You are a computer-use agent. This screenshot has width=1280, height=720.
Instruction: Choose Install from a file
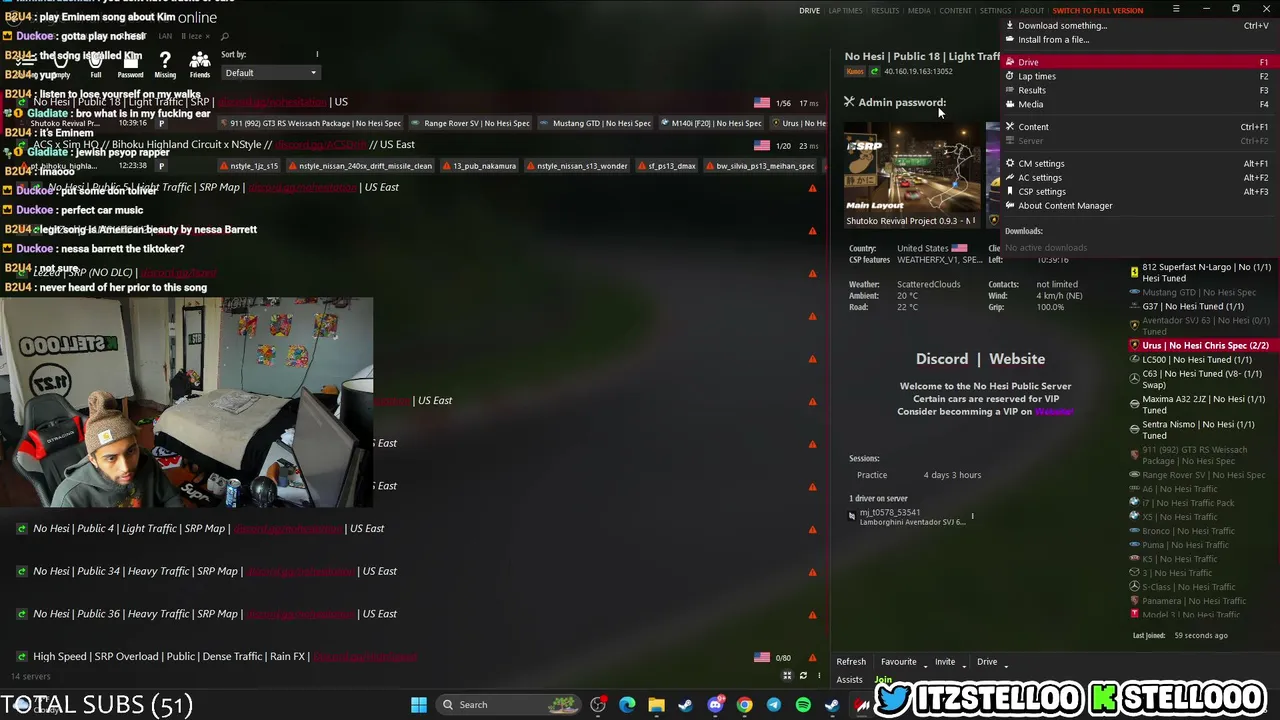click(x=1139, y=40)
